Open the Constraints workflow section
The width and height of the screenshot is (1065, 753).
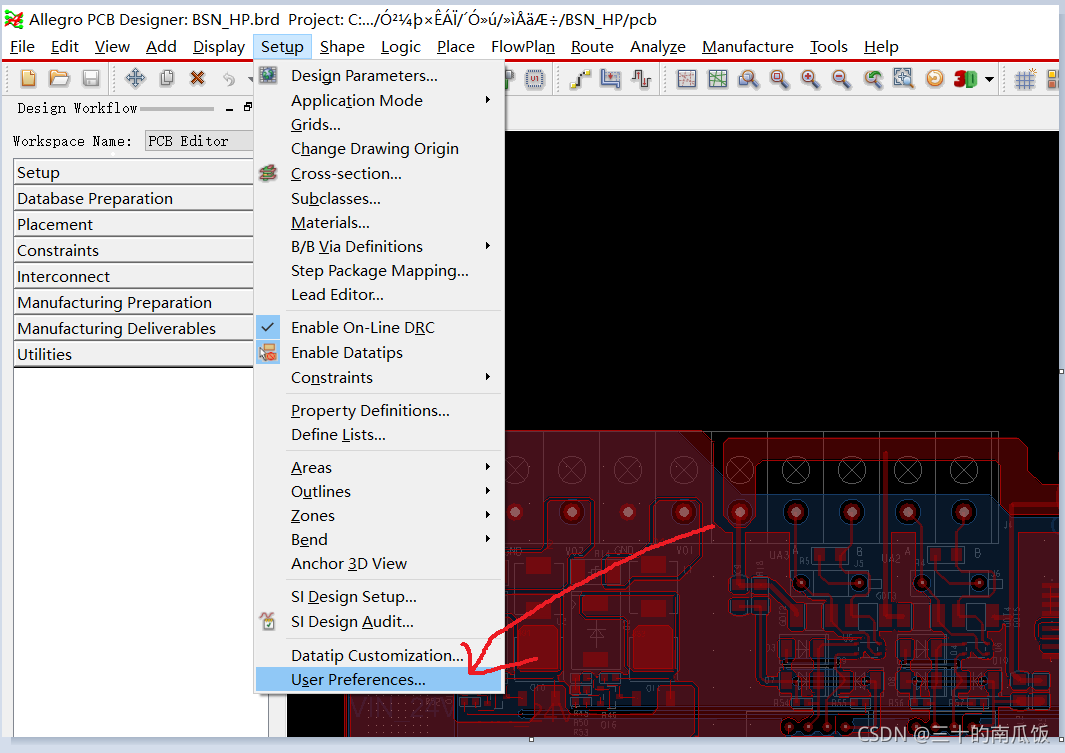133,251
